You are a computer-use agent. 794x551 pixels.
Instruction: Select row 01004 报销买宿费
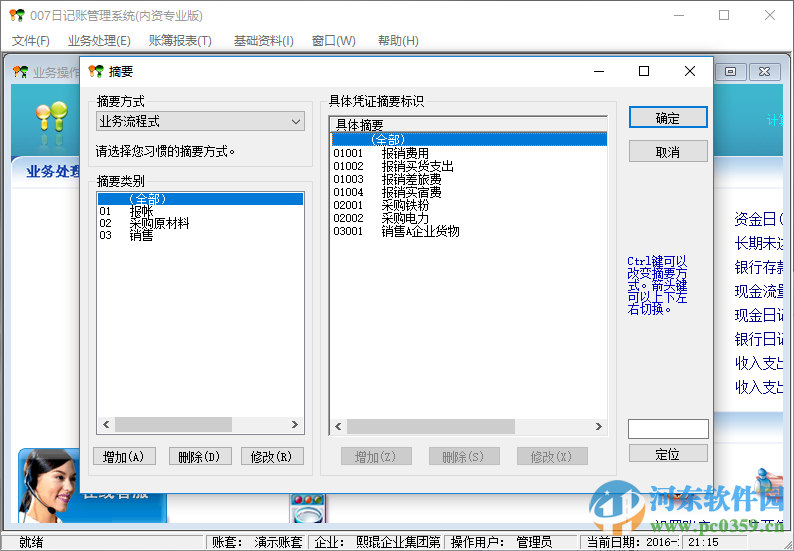tap(469, 192)
